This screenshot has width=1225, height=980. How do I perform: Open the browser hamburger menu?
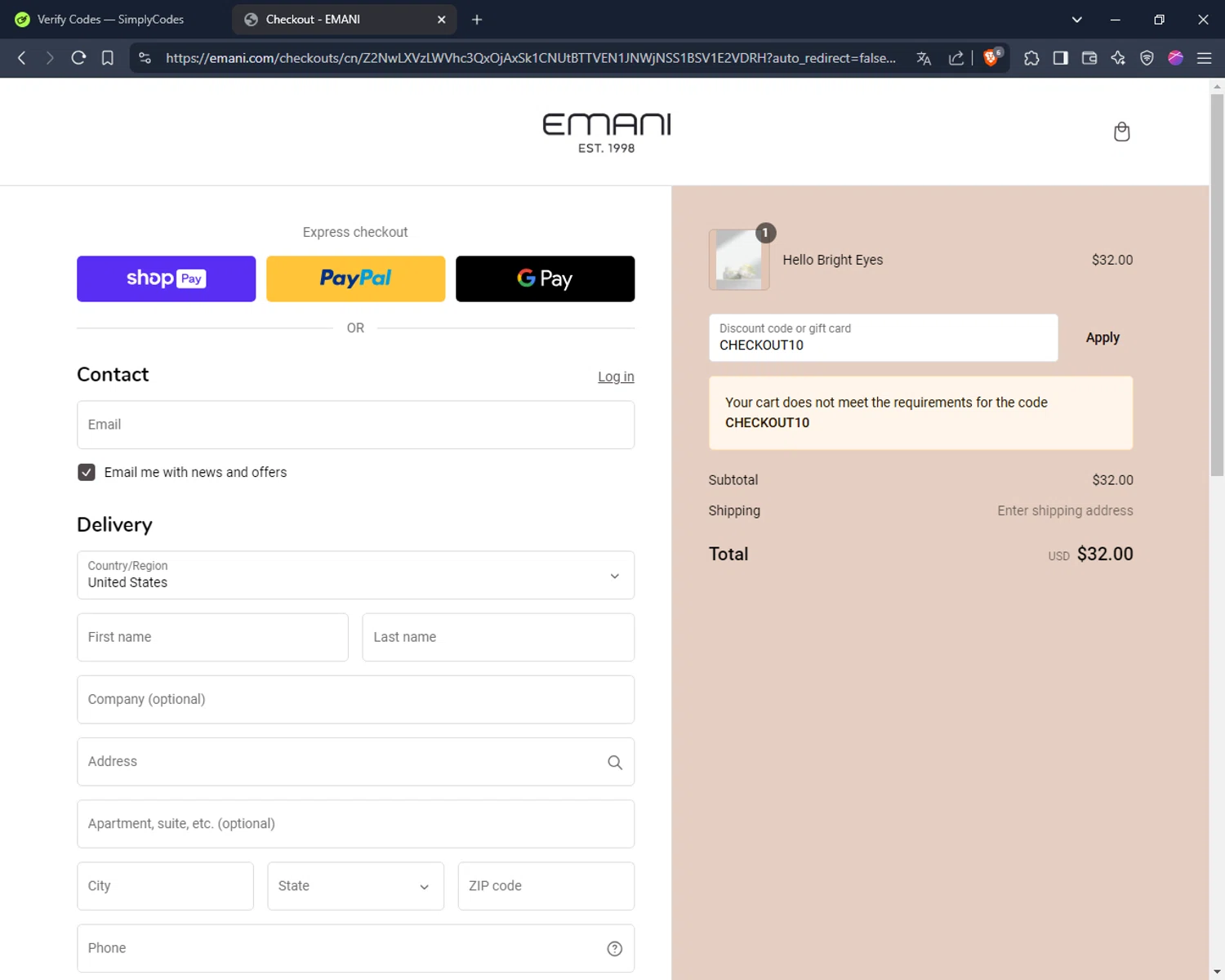pyautogui.click(x=1204, y=58)
